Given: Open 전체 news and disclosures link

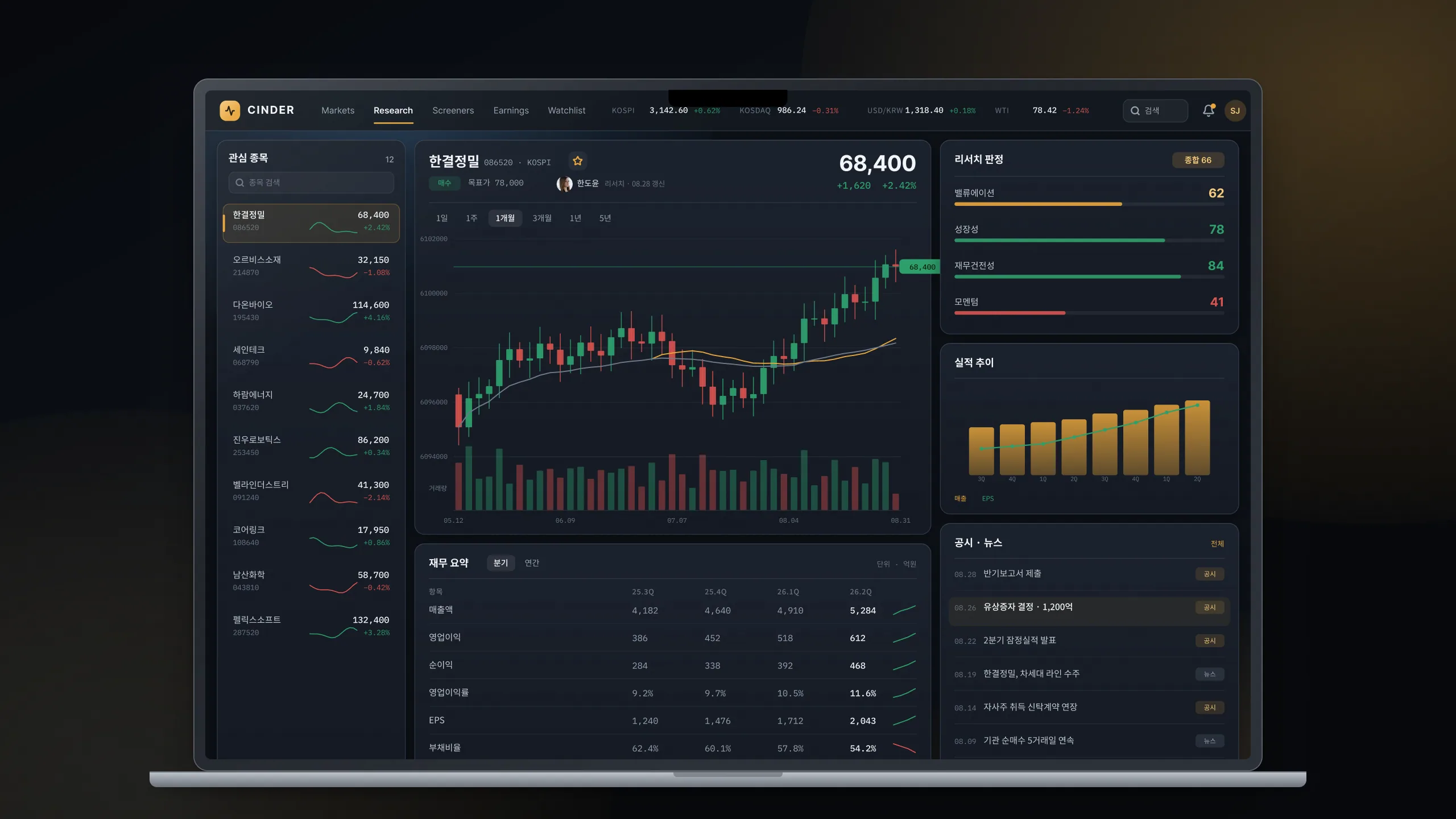Looking at the screenshot, I should click(x=1217, y=544).
